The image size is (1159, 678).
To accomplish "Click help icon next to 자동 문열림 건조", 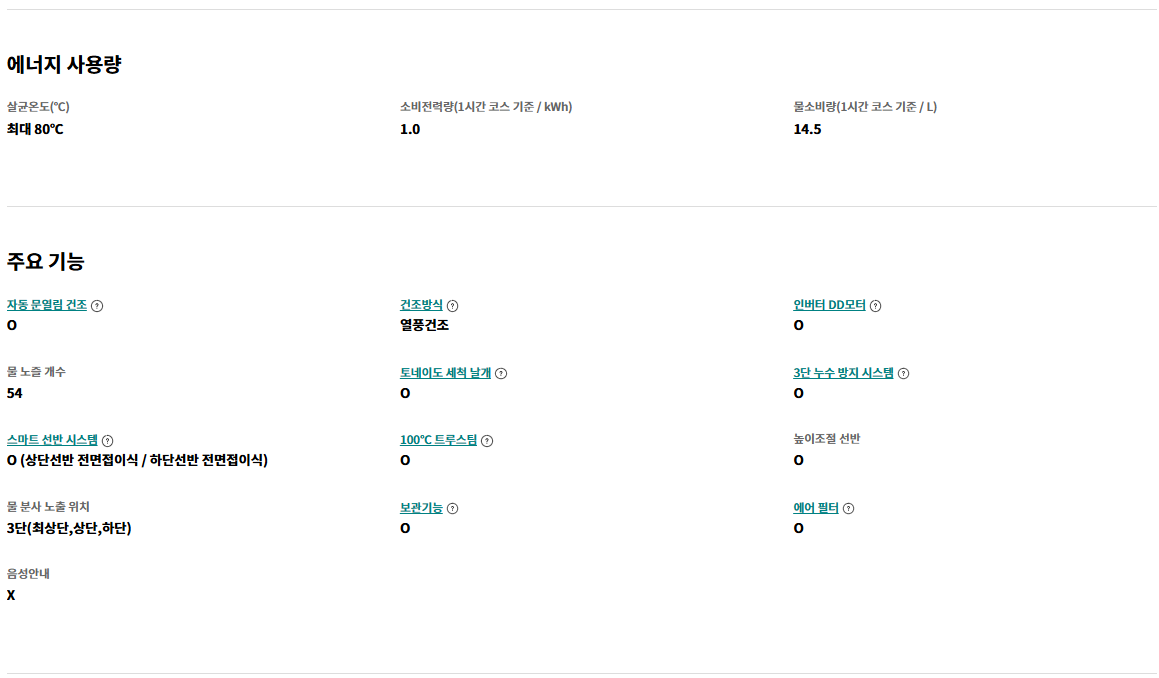I will pyautogui.click(x=97, y=306).
